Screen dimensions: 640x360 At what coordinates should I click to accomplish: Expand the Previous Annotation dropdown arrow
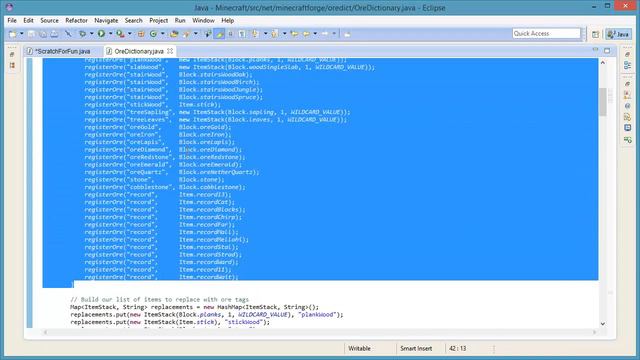[x=284, y=33]
